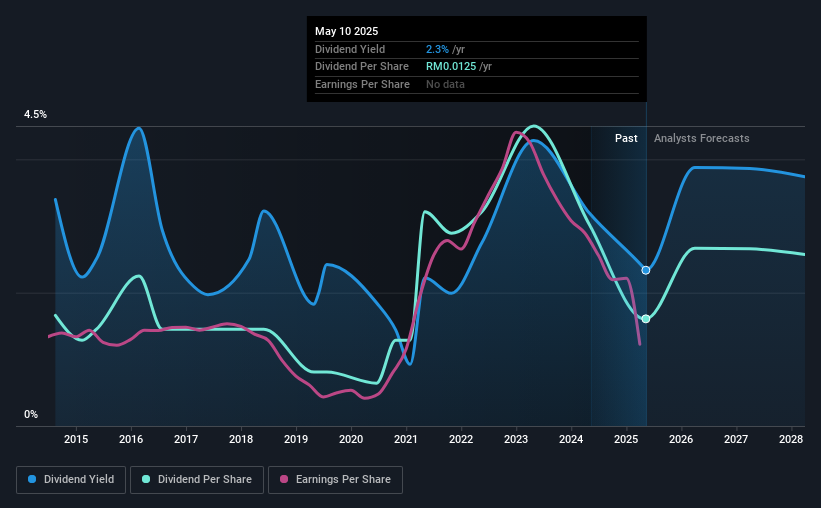The image size is (821, 508).
Task: Click the 4.5% y-axis label
Action: click(35, 114)
